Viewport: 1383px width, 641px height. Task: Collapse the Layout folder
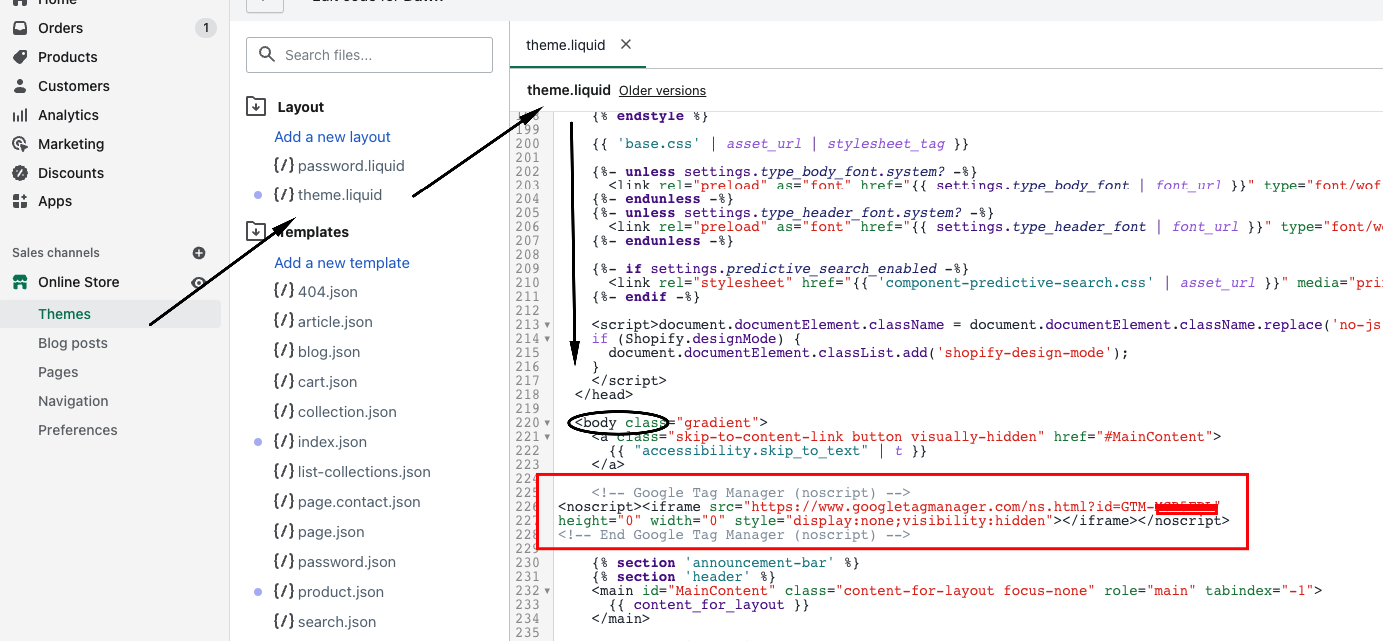coord(256,107)
